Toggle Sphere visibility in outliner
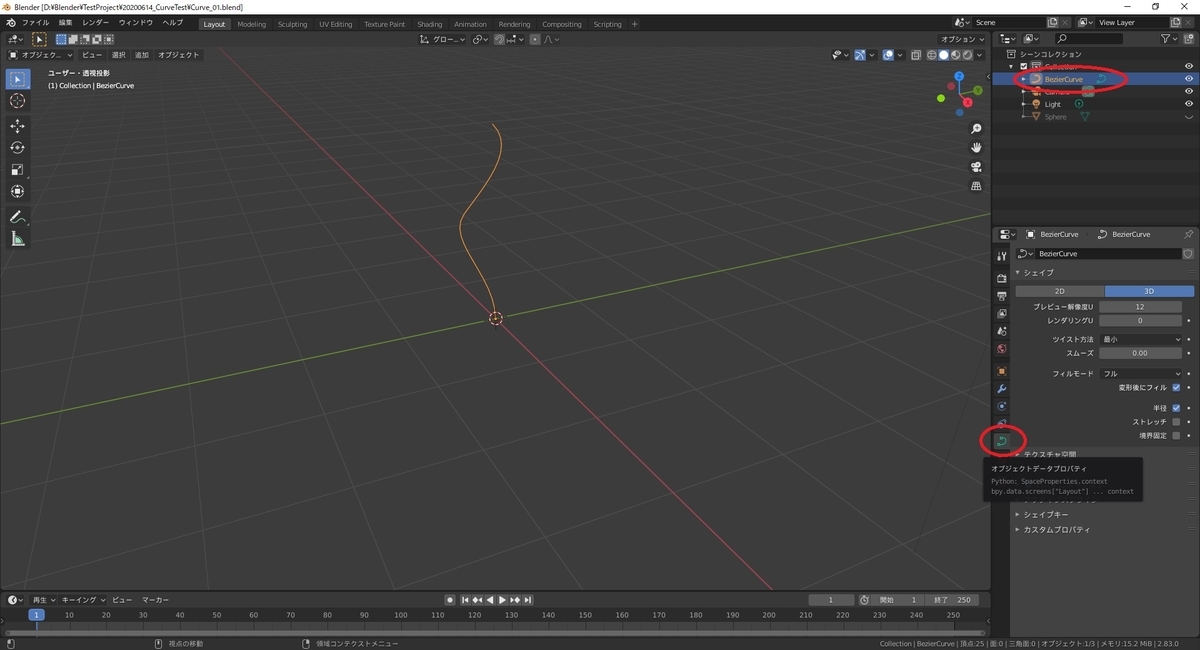Screen dimensions: 1200x650 (1189, 117)
